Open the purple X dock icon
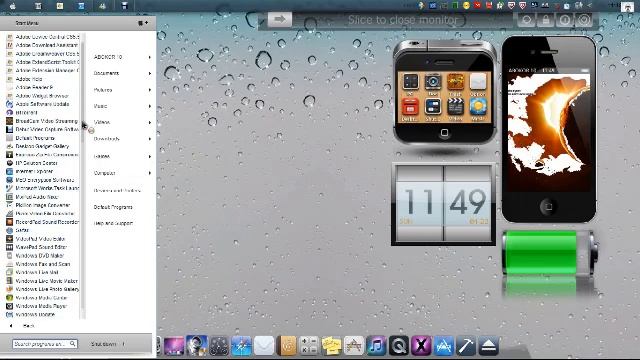640x360 pixels. [421, 346]
